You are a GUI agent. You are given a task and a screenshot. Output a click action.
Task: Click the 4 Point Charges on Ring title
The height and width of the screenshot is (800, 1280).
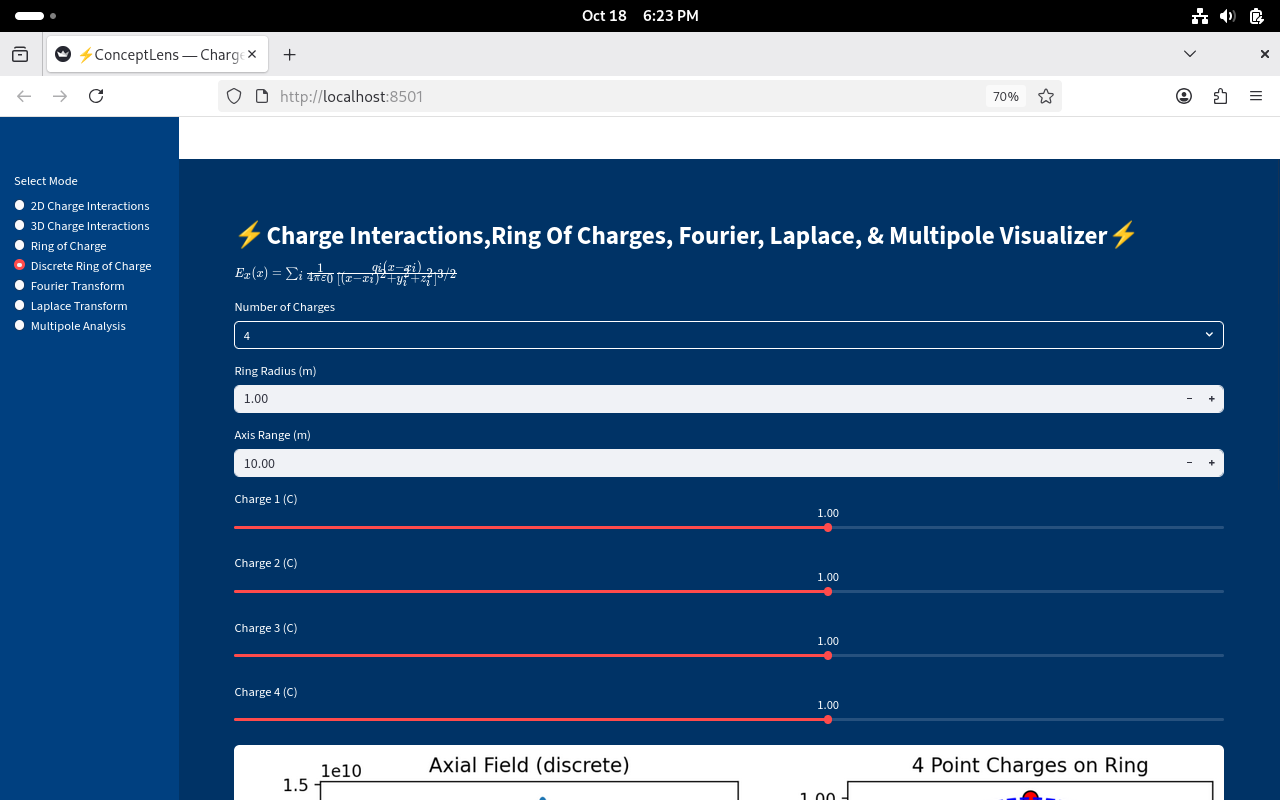(x=1030, y=765)
